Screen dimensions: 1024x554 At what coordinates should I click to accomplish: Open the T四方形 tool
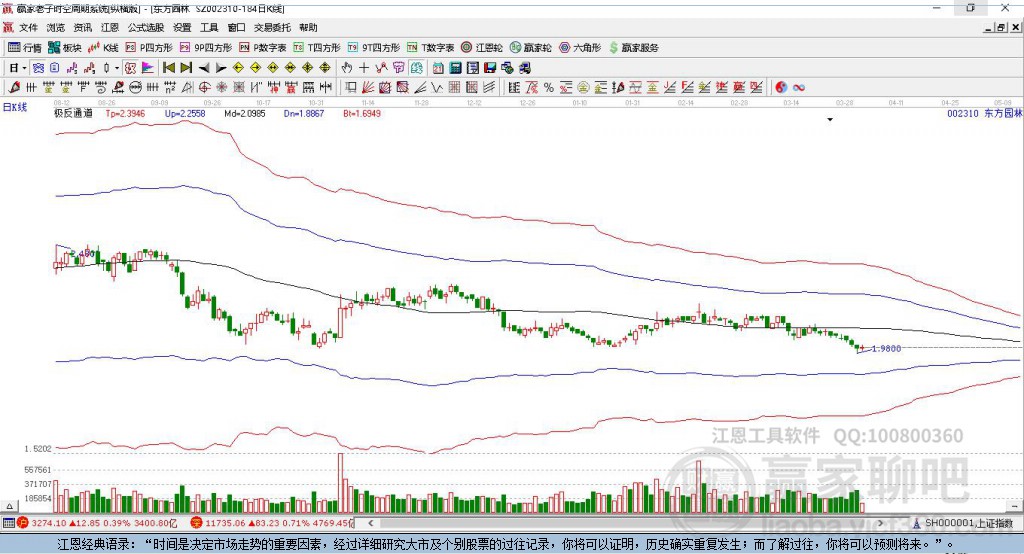tap(317, 48)
